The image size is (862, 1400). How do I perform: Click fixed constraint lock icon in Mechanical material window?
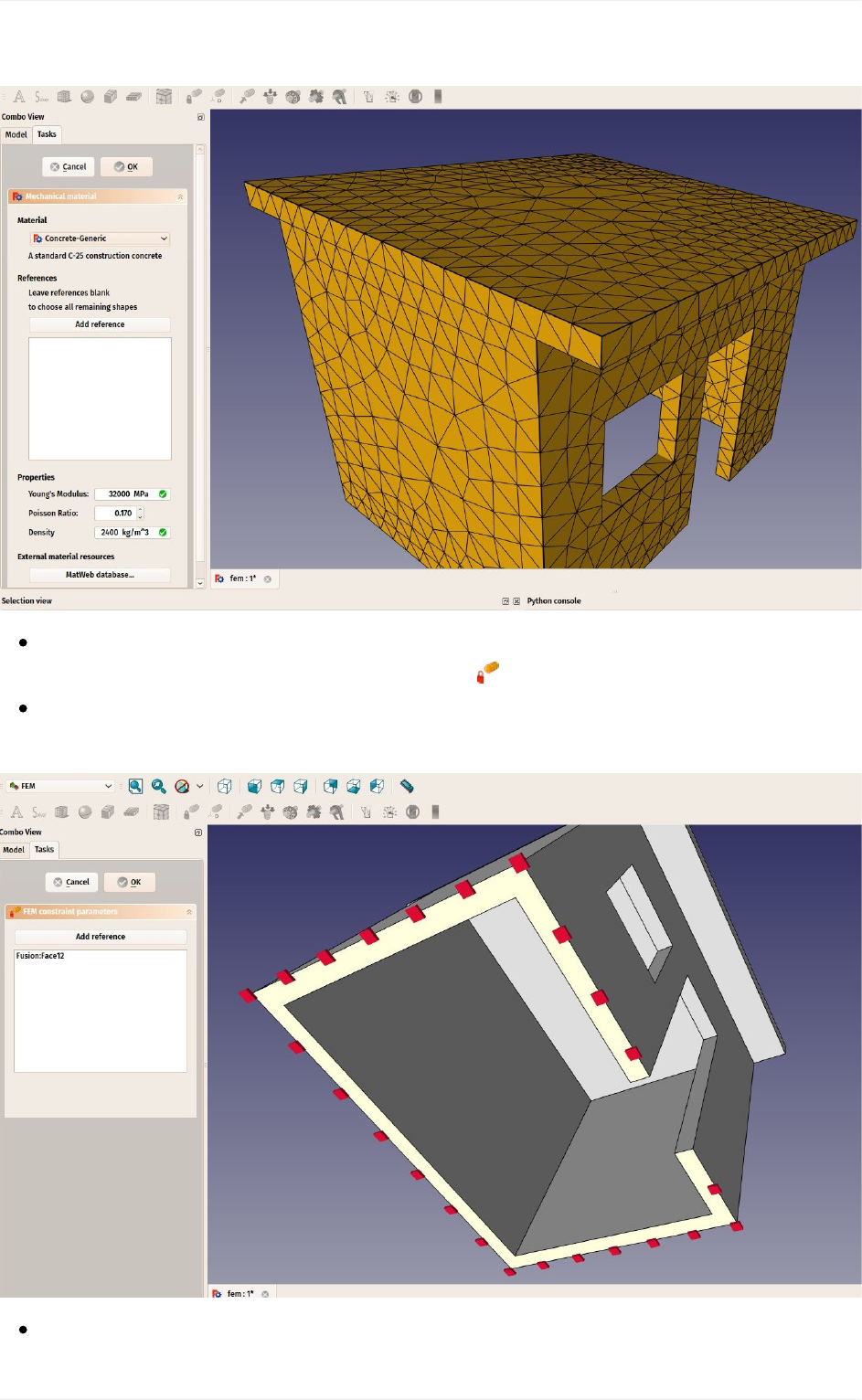point(194,96)
